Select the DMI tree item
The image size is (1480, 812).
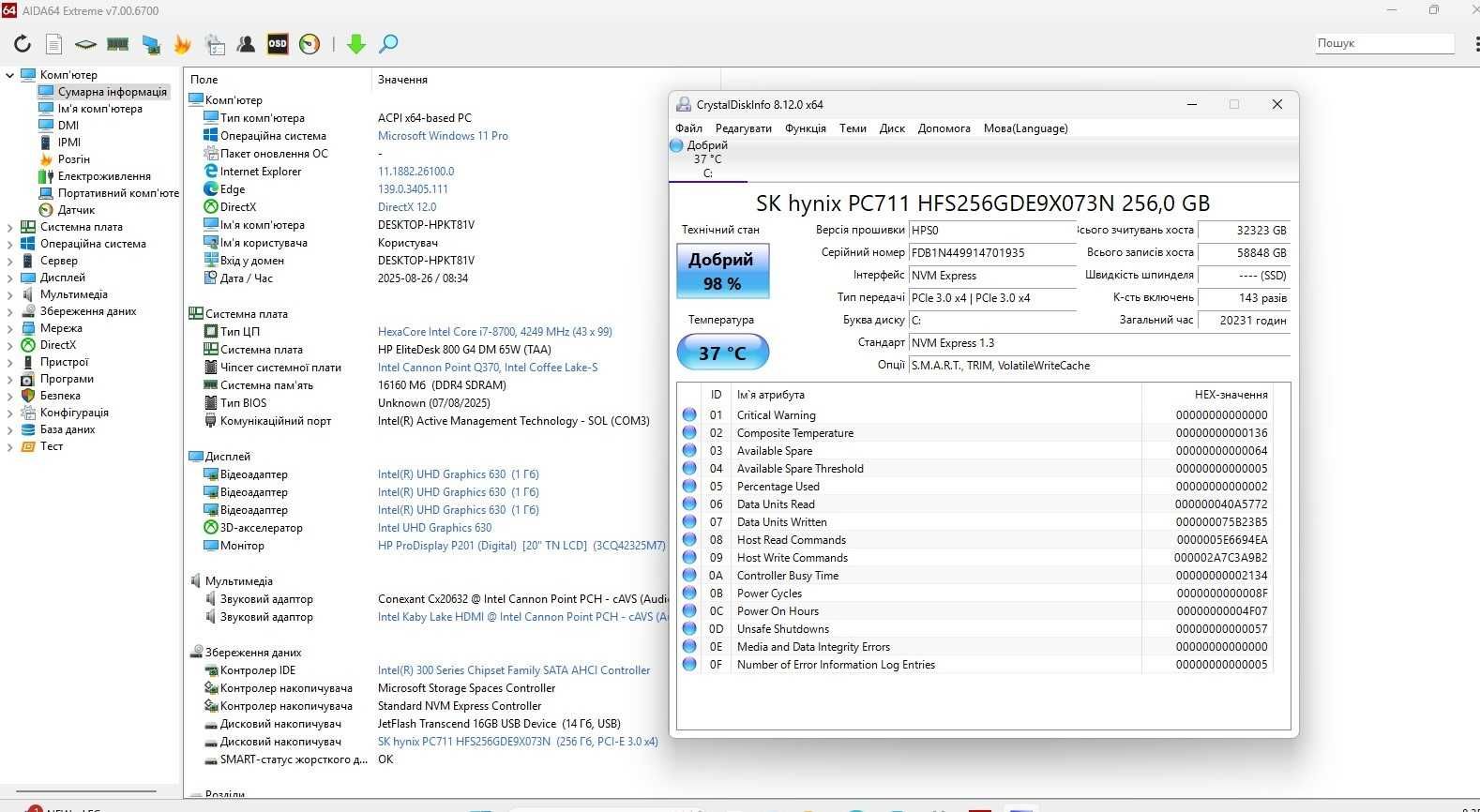click(x=68, y=126)
